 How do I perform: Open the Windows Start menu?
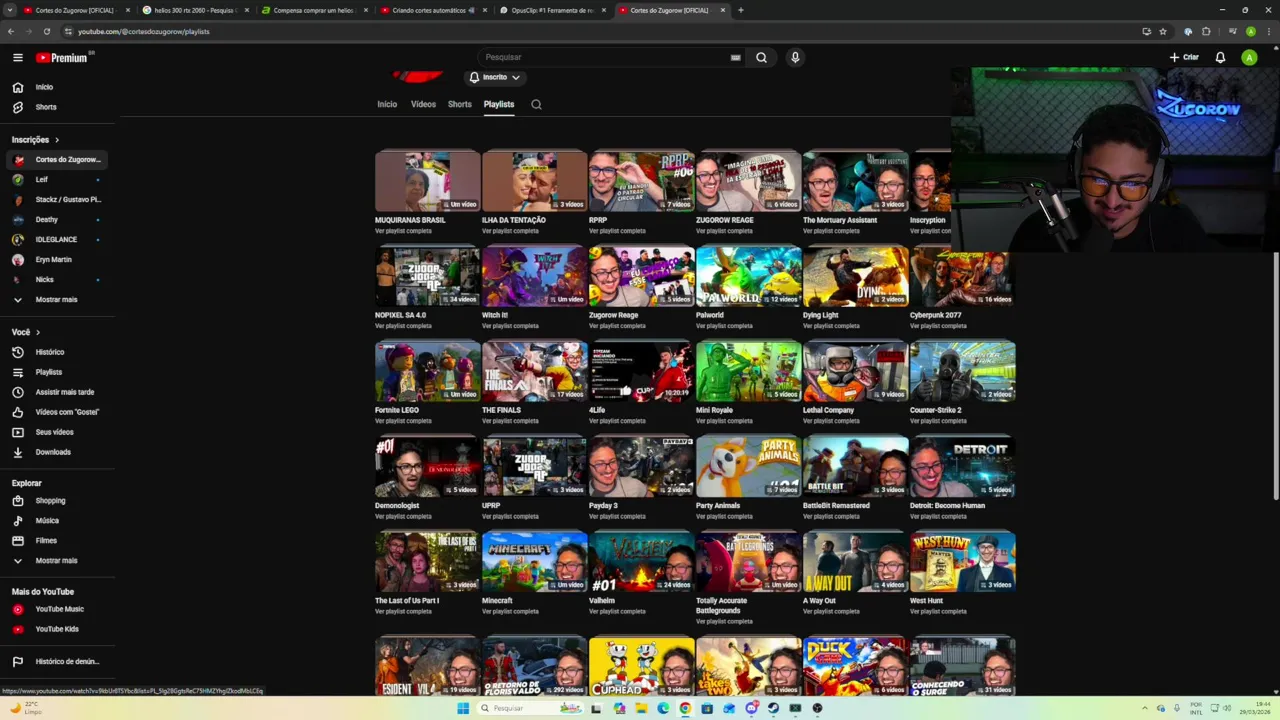tap(463, 708)
